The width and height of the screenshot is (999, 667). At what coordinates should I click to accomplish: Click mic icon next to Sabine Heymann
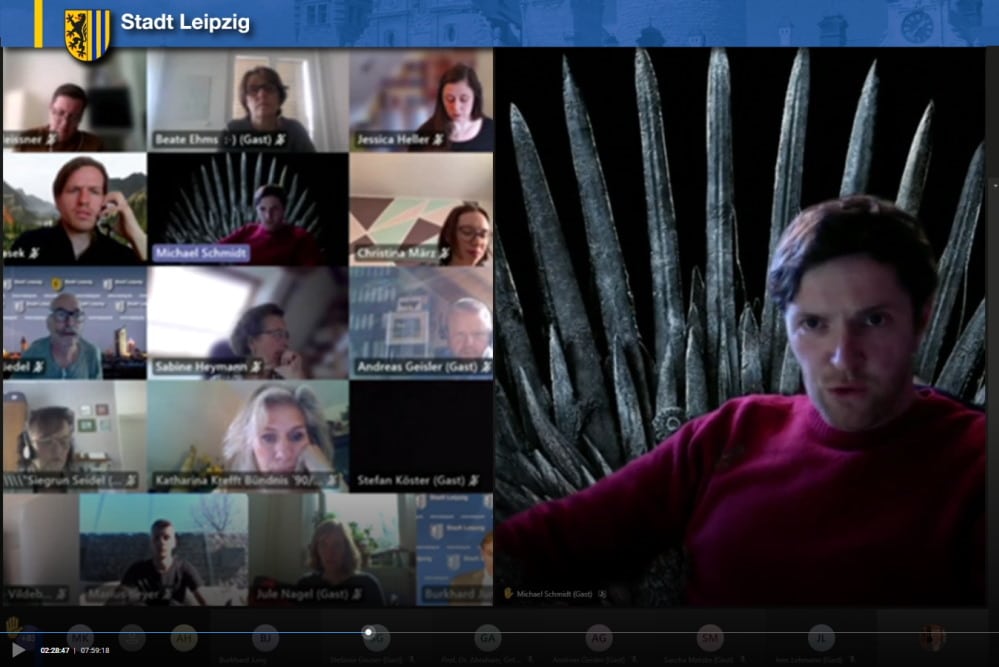coord(256,368)
